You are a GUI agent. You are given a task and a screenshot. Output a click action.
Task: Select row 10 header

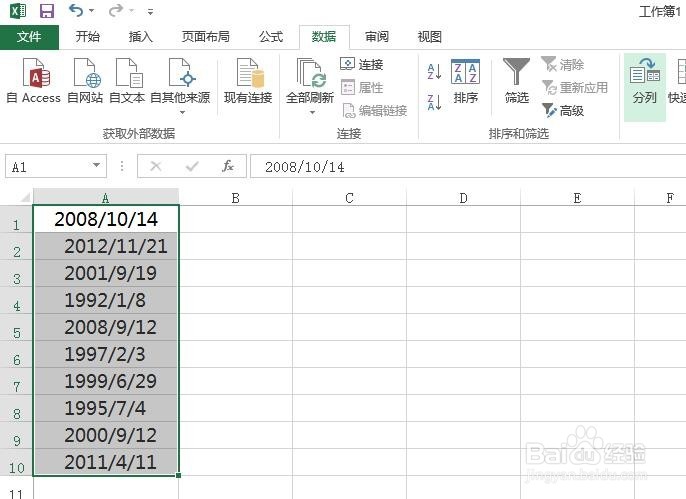point(16,463)
